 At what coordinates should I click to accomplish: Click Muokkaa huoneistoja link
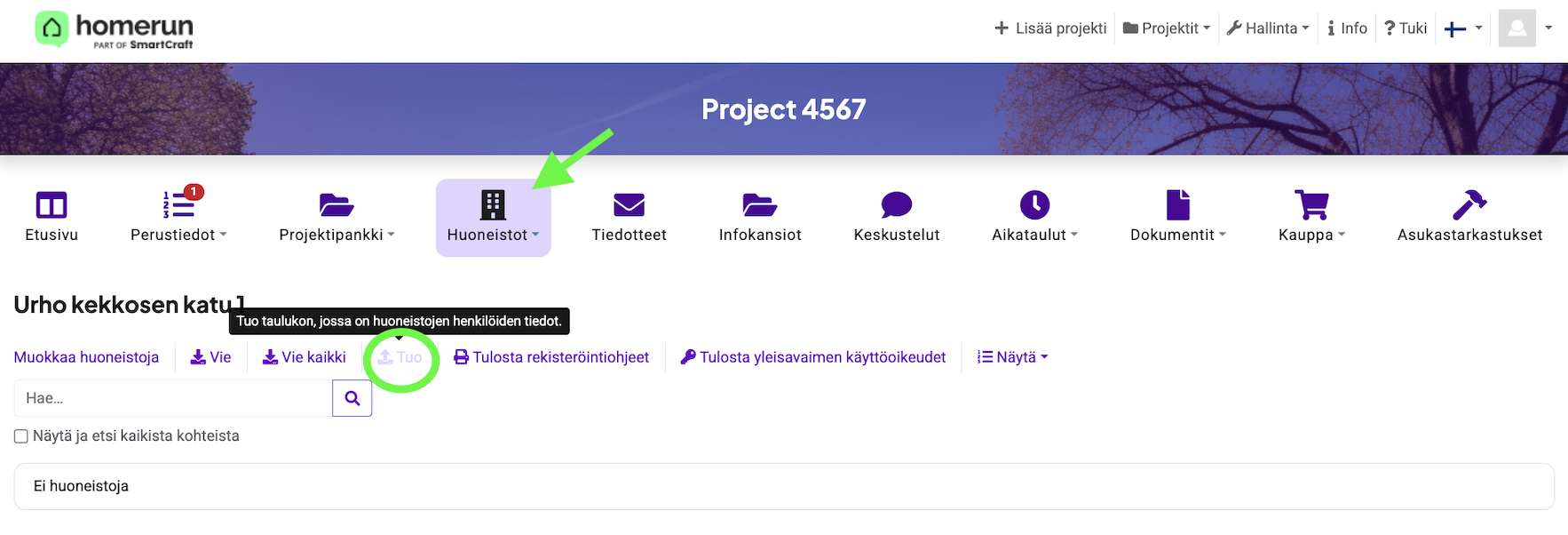[x=86, y=357]
